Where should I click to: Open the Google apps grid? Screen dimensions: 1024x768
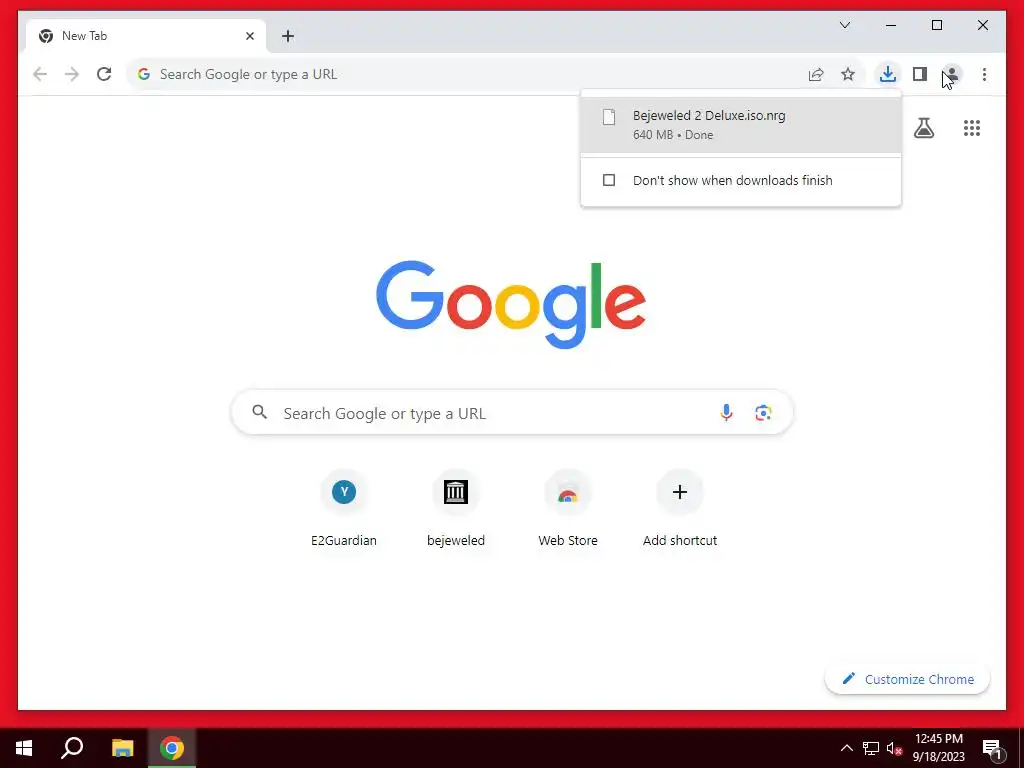[972, 128]
